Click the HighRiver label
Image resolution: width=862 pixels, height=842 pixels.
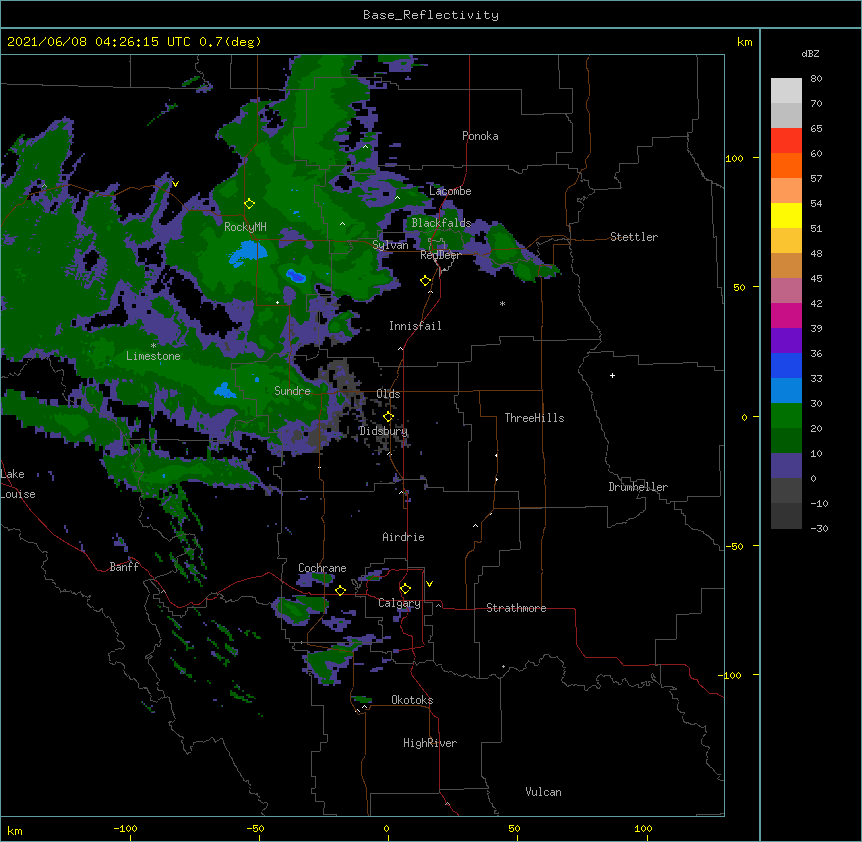tap(430, 743)
